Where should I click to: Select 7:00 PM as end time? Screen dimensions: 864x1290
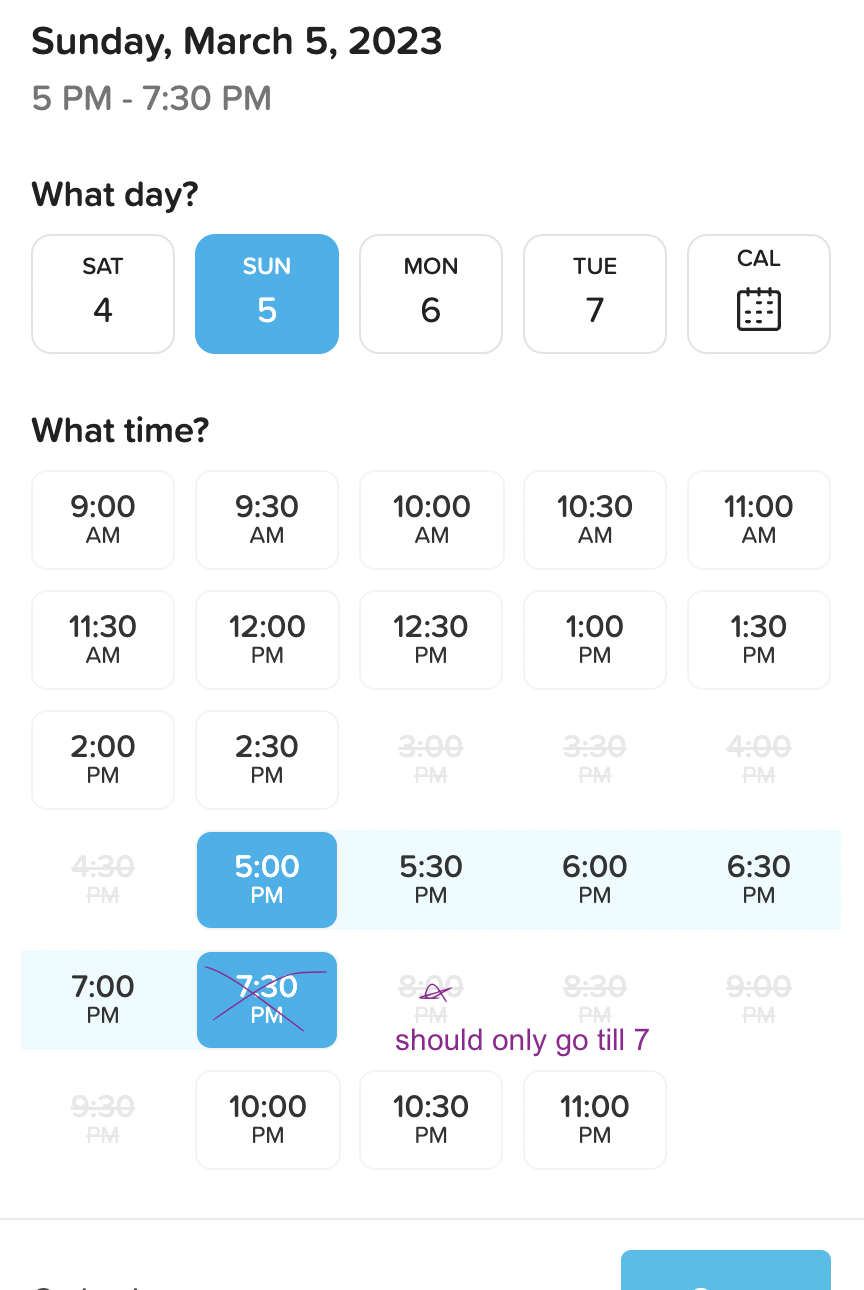[x=103, y=1000]
